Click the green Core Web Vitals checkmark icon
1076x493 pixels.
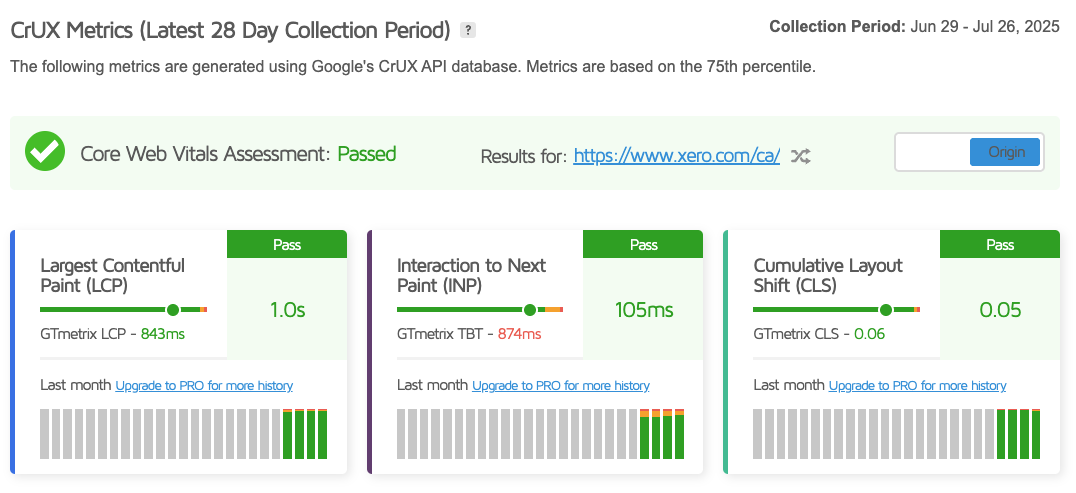tap(45, 151)
